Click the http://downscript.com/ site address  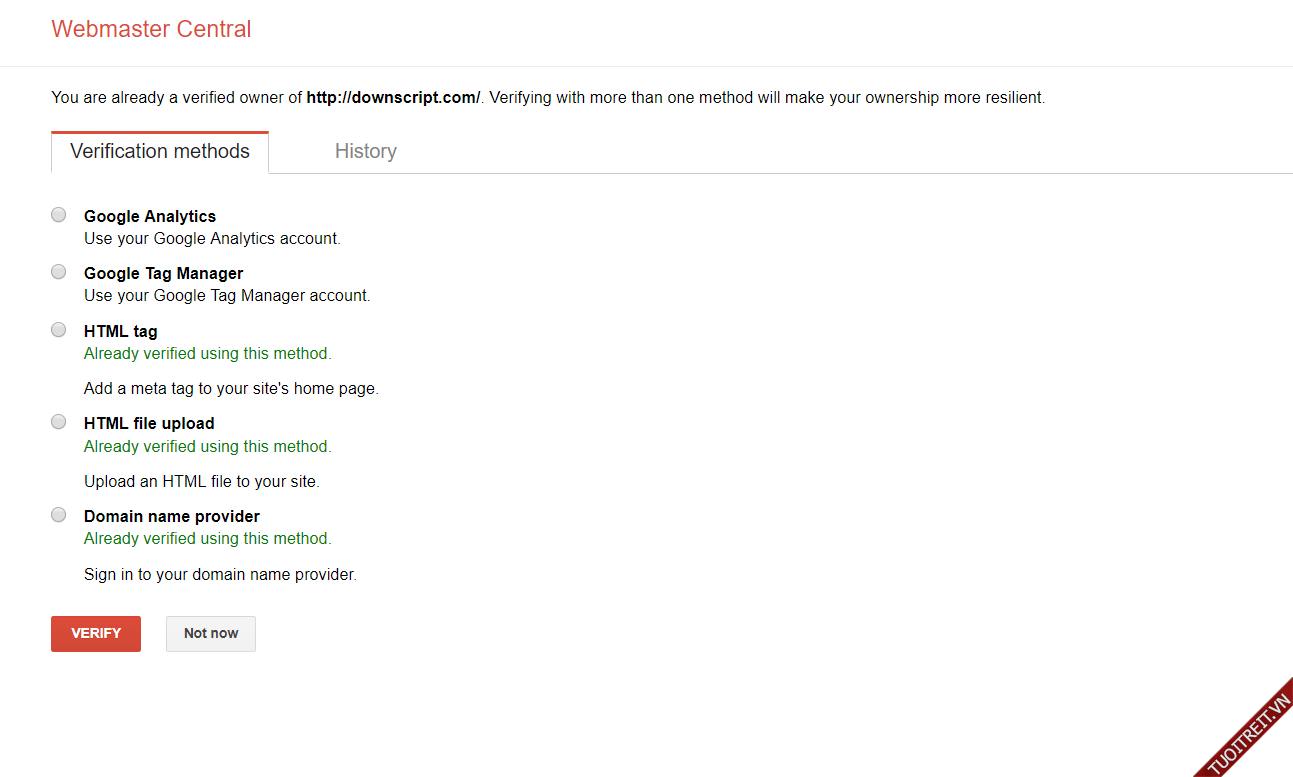[393, 98]
